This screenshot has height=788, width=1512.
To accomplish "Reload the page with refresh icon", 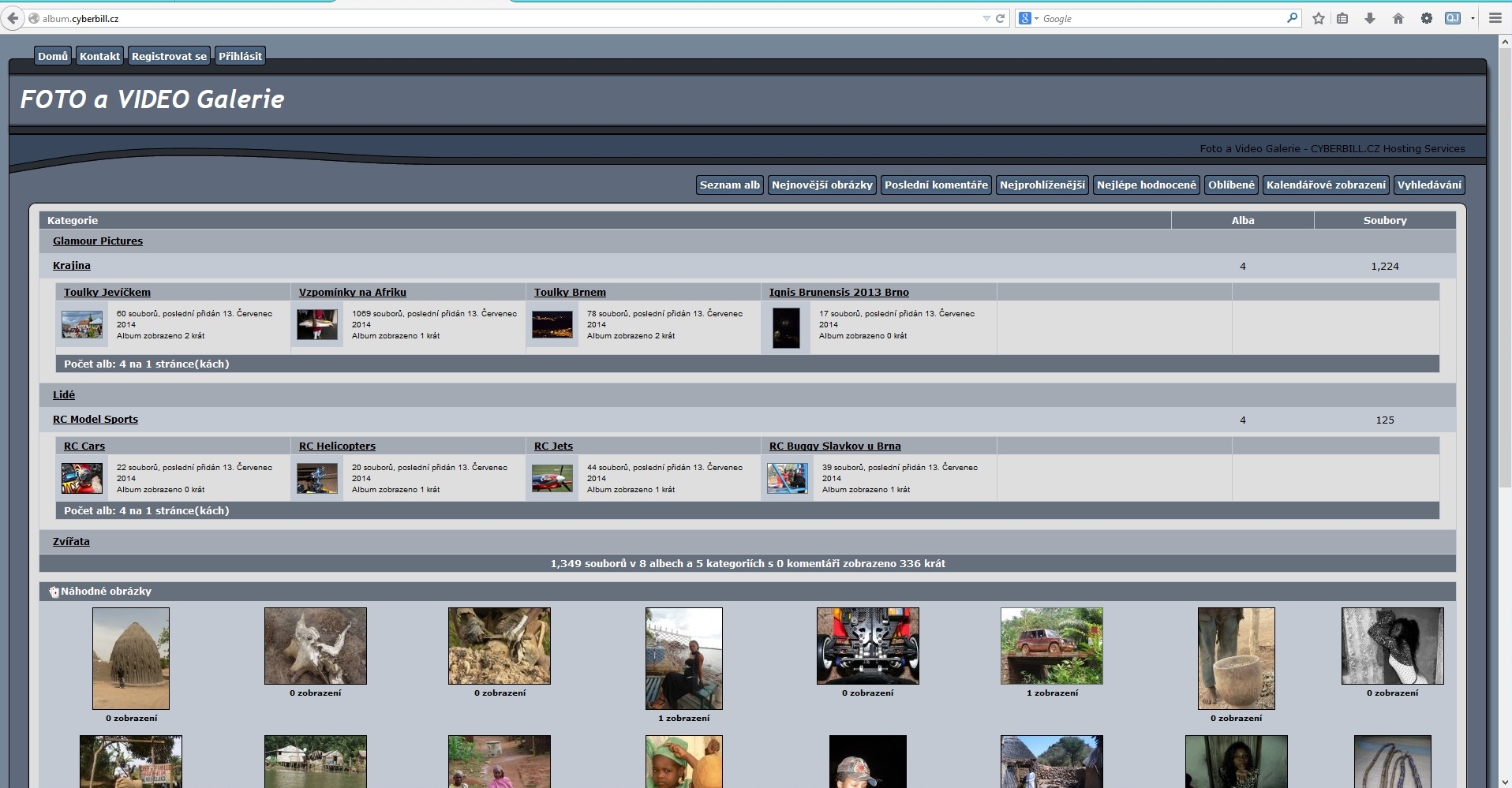I will click(x=1000, y=18).
